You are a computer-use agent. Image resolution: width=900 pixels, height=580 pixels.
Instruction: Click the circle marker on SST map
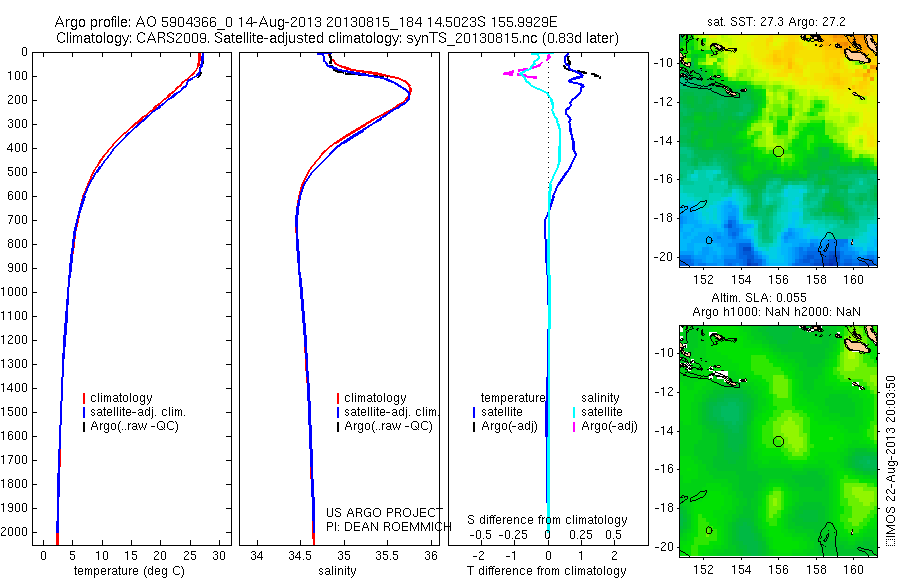(778, 152)
